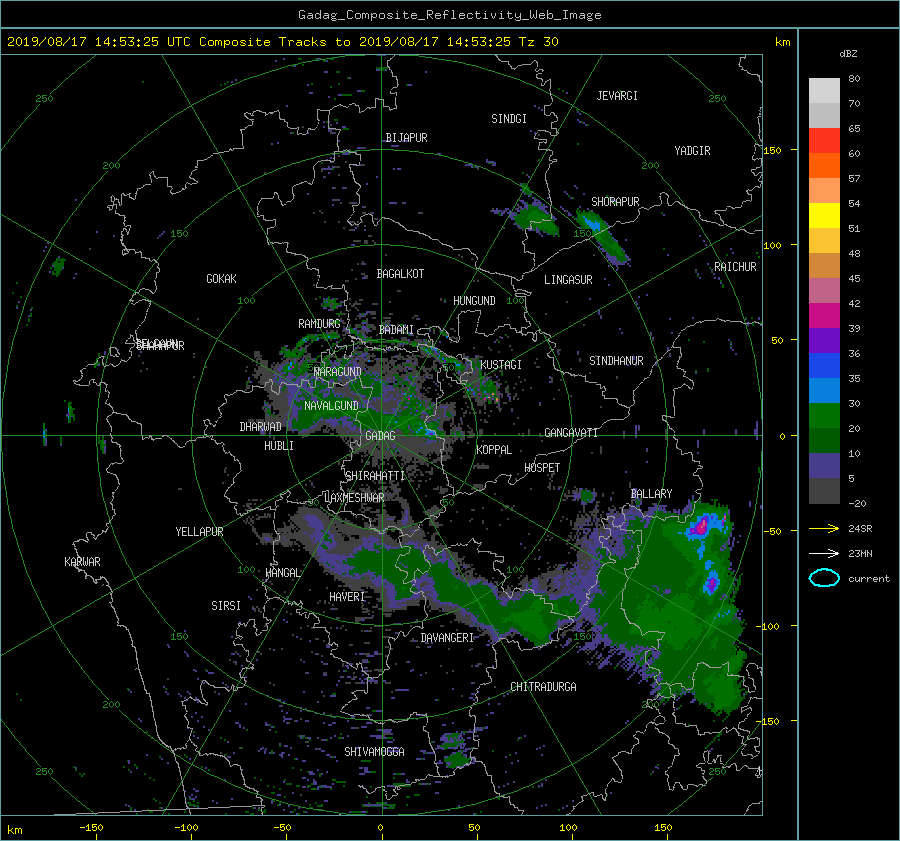Image resolution: width=900 pixels, height=841 pixels.
Task: Click the KUSTAGI city label
Action: click(x=501, y=365)
